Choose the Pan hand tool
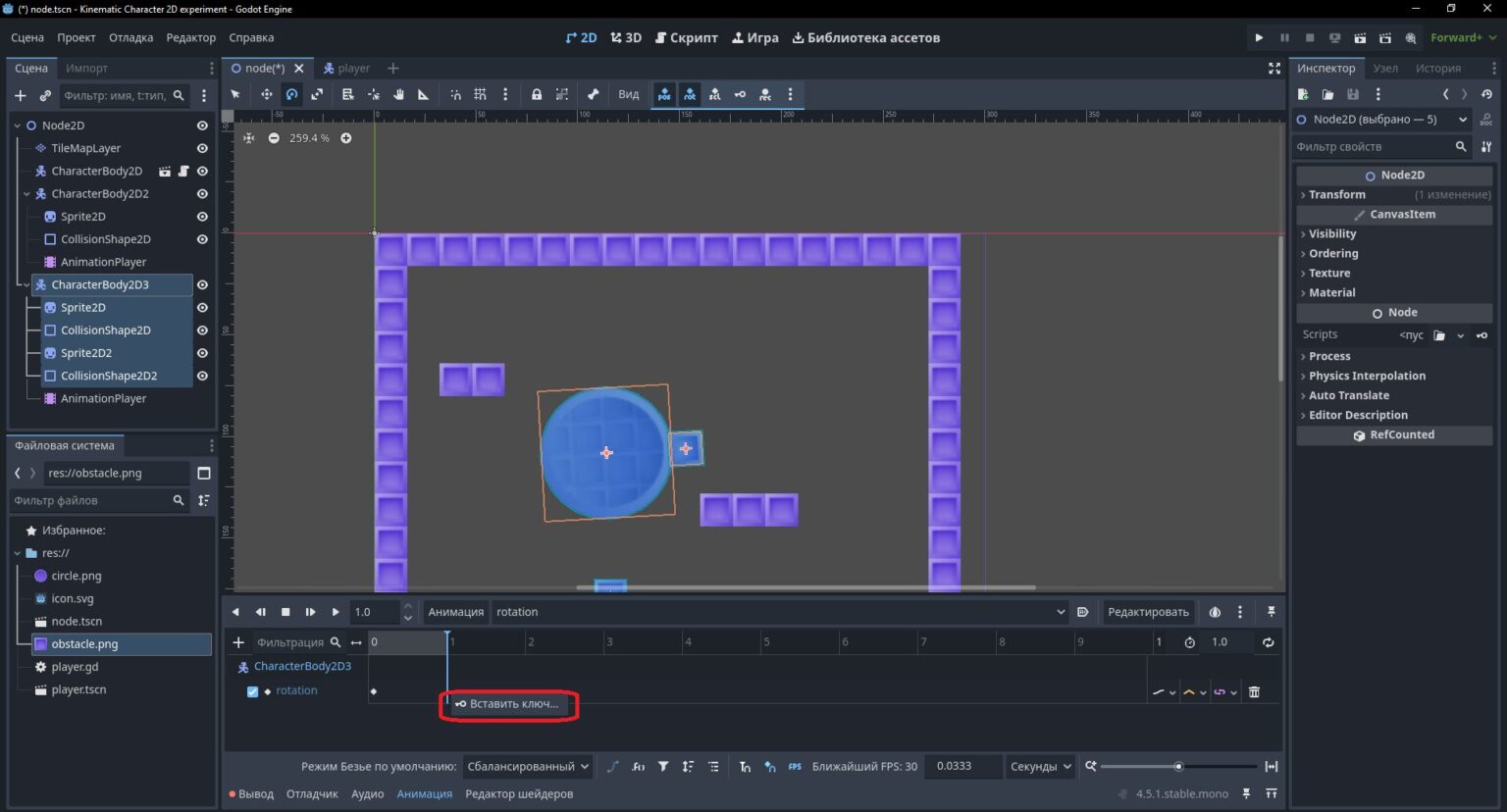 tap(399, 94)
